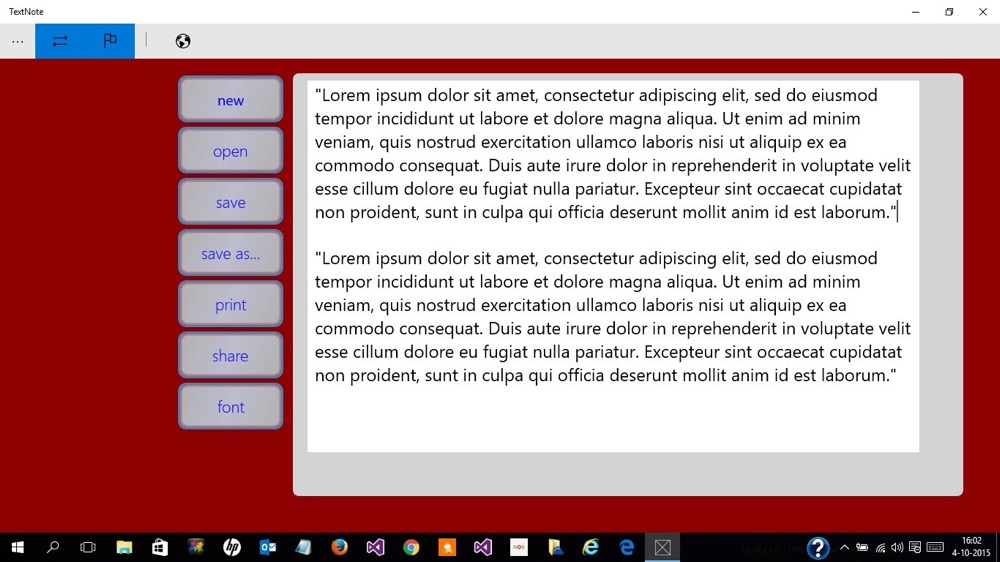Show hidden system tray icons
This screenshot has height=562, width=1000.
click(x=844, y=547)
